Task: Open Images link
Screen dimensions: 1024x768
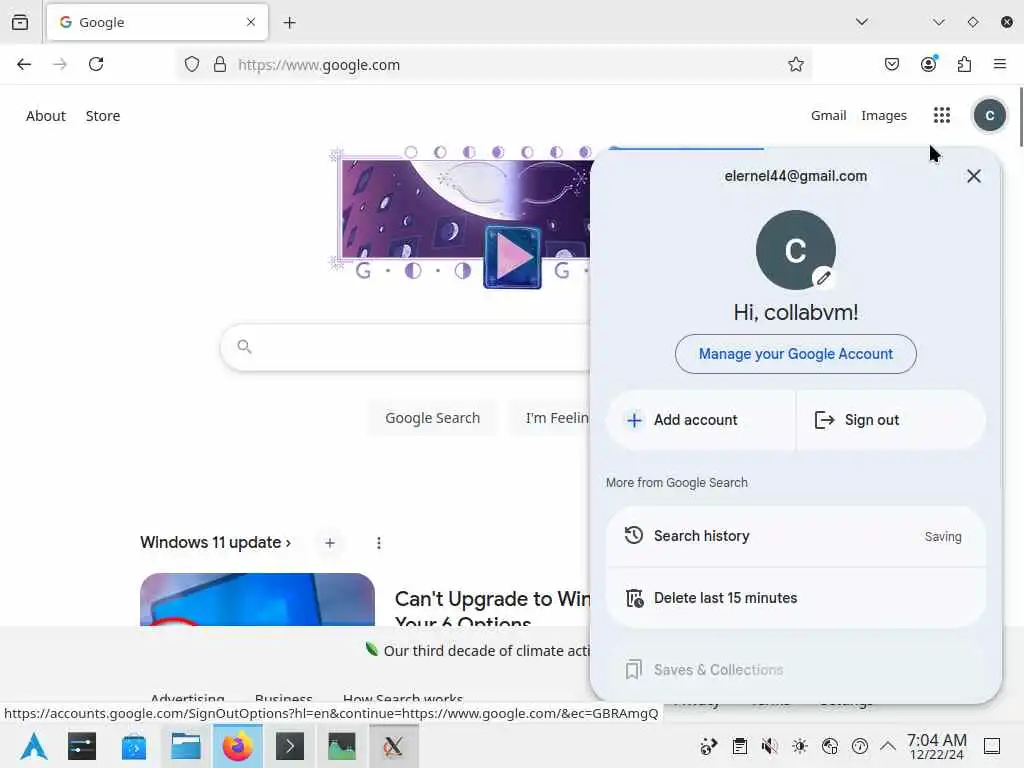Action: point(884,116)
